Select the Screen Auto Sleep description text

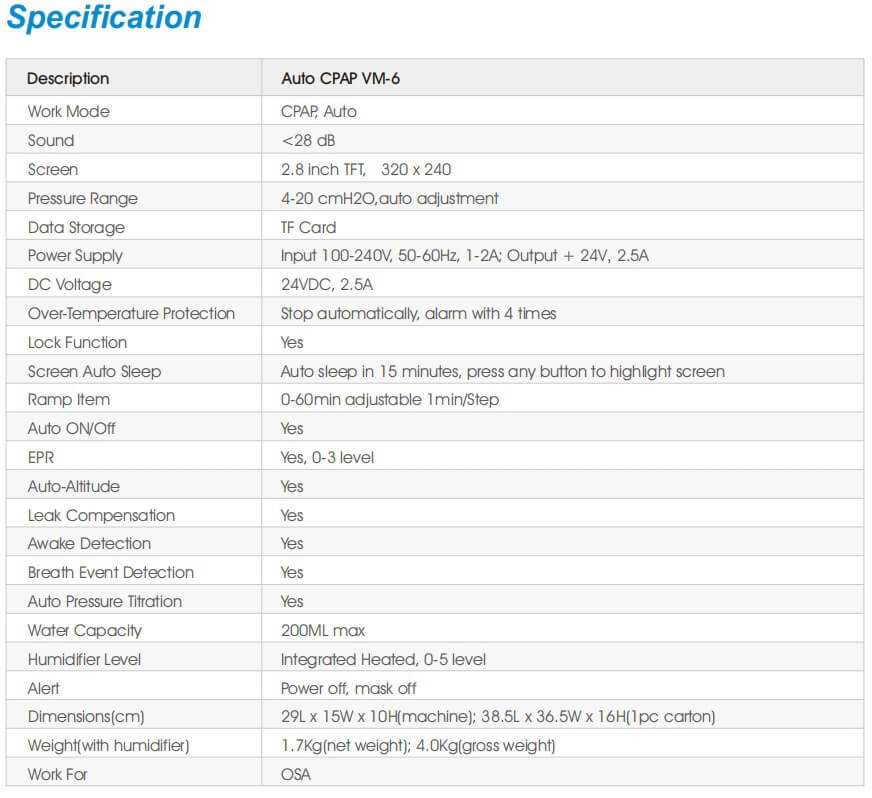(x=502, y=371)
